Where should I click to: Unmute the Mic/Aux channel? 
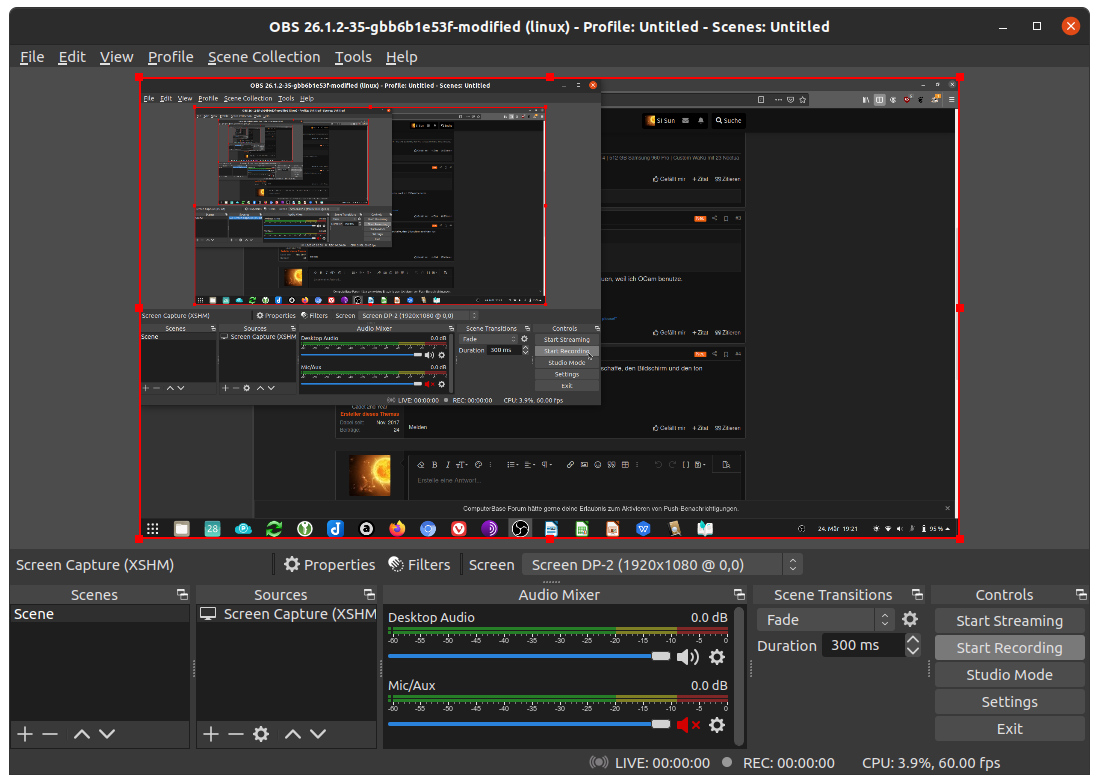(x=688, y=726)
